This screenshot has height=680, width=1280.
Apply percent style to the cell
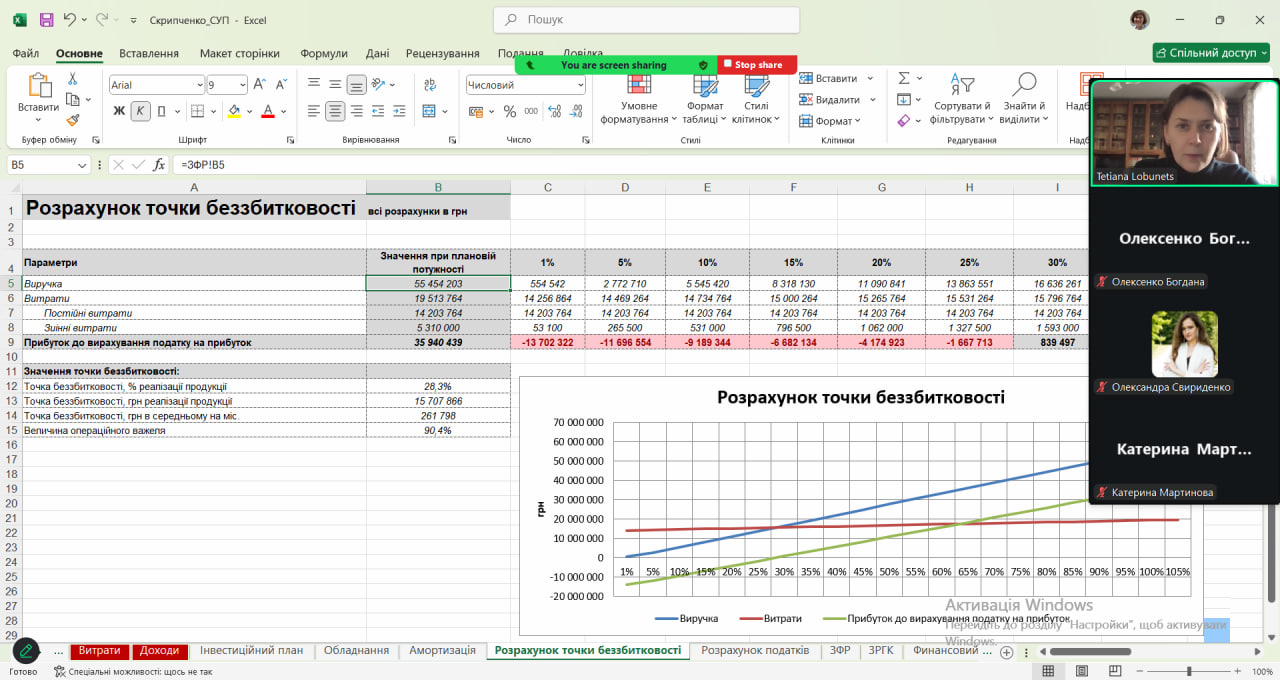tap(510, 112)
